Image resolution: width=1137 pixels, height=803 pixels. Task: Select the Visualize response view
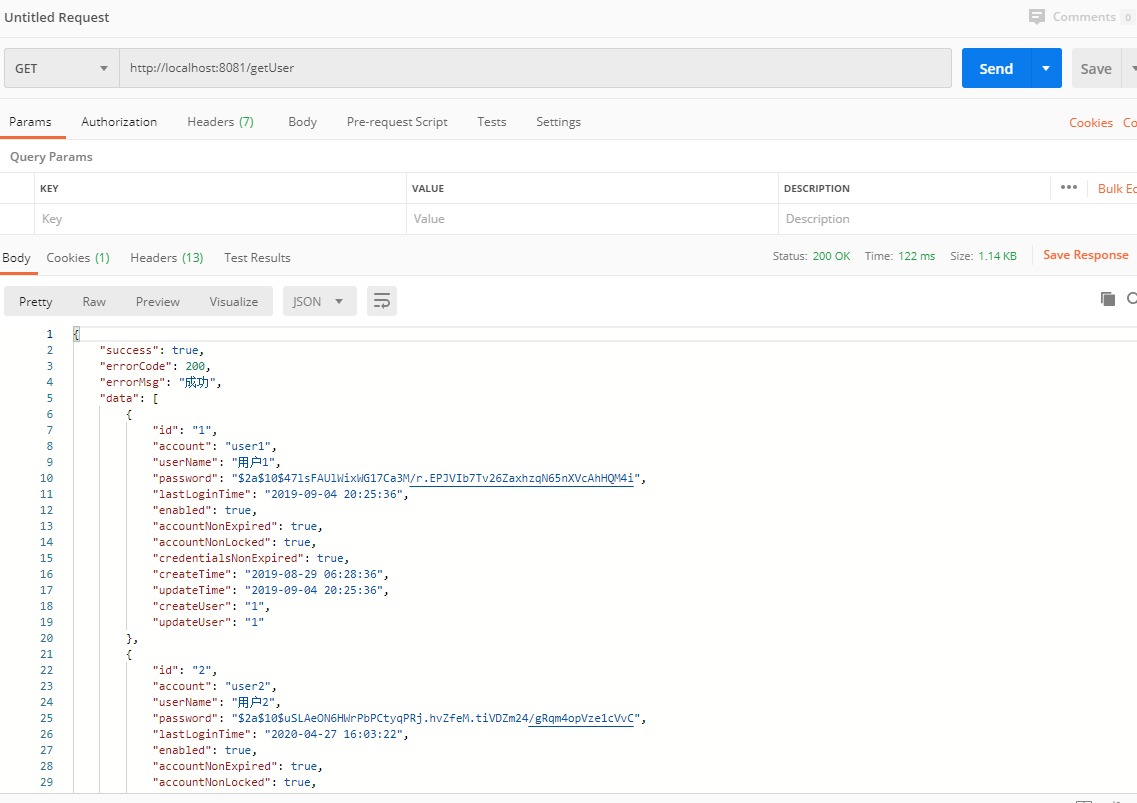pos(233,301)
